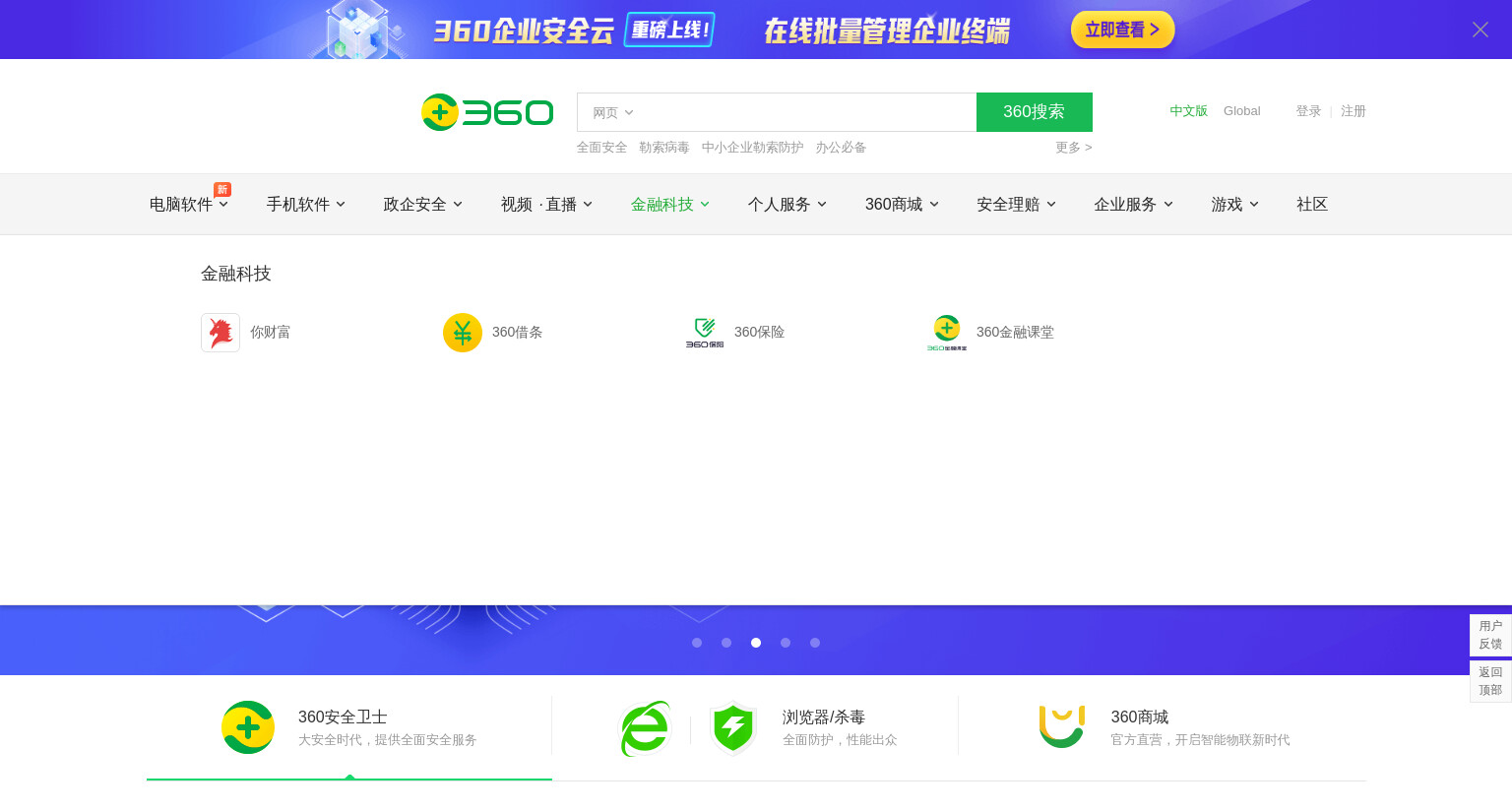Viewport: 1512px width, 811px height.
Task: Switch to Global version
Action: click(1242, 111)
